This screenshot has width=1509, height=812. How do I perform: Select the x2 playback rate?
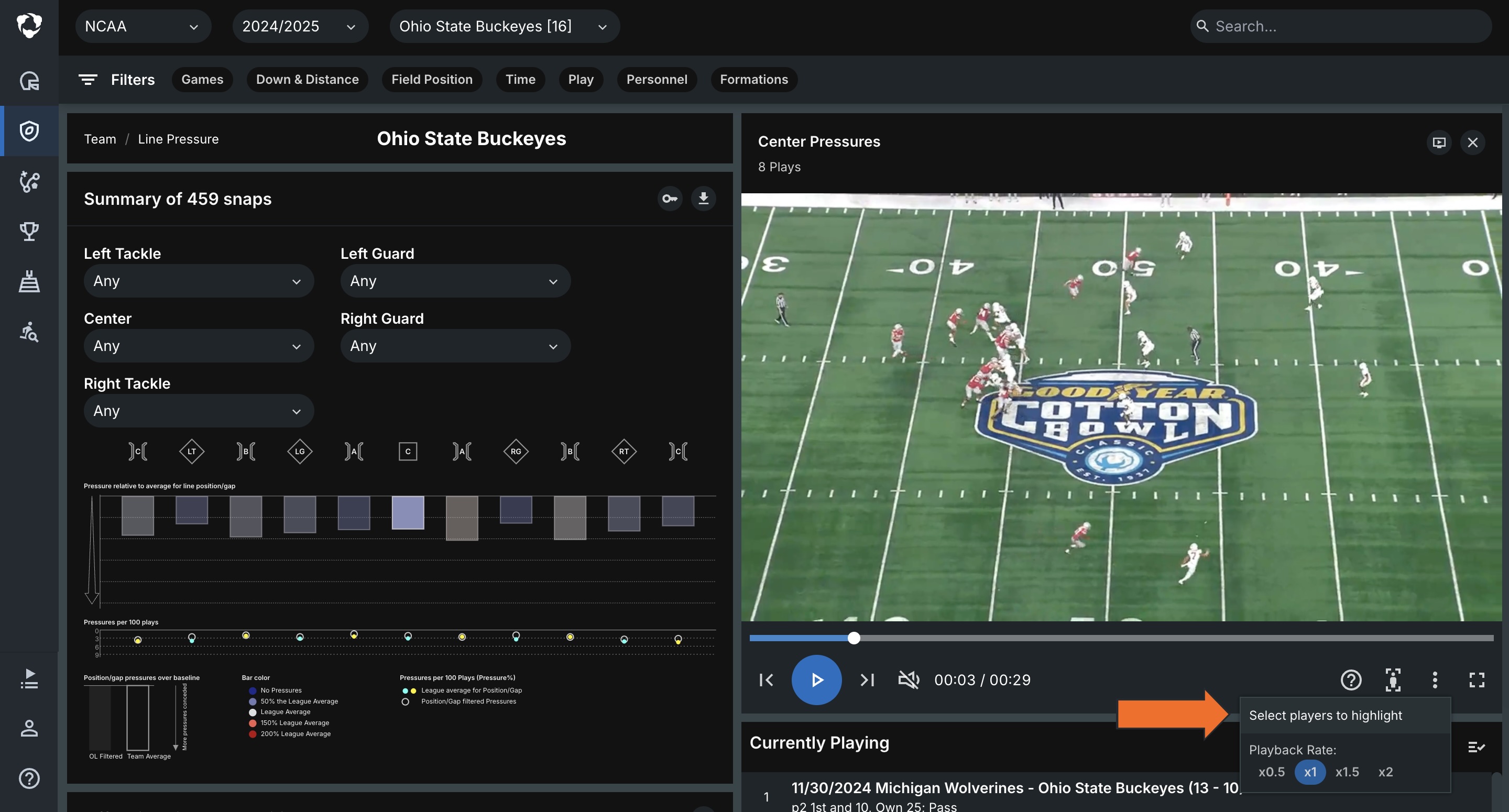[1386, 772]
